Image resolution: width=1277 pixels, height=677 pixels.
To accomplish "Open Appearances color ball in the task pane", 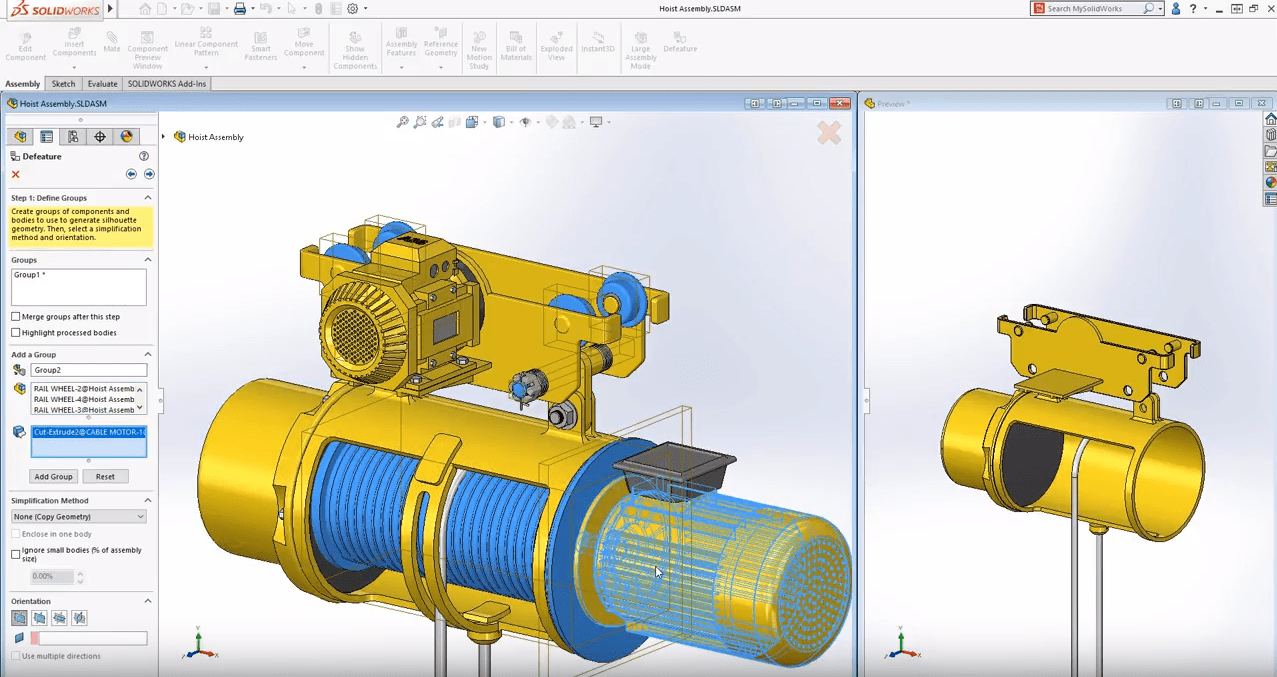I will click(1270, 183).
